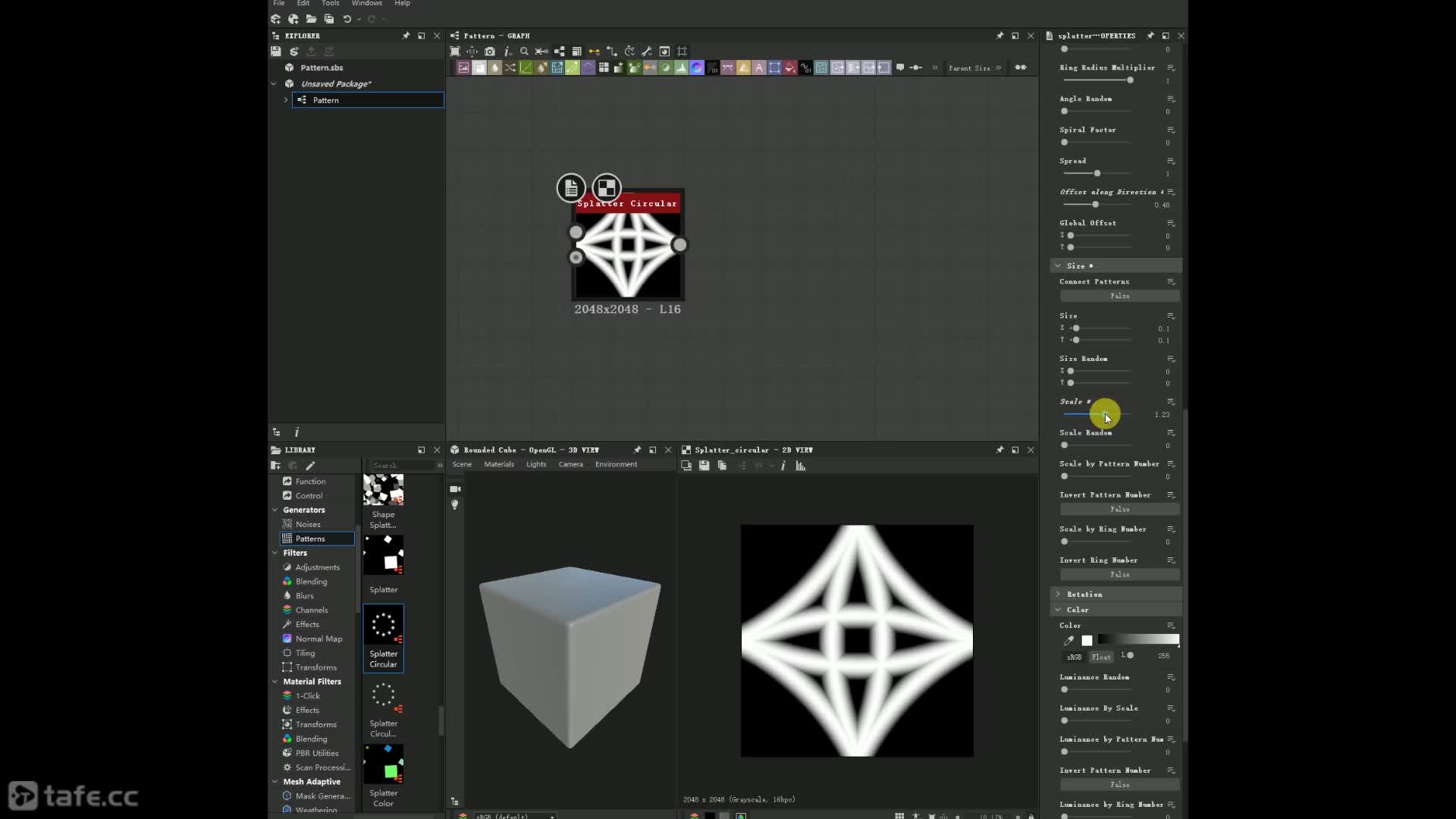The height and width of the screenshot is (819, 1456).
Task: Click the open file folder icon
Action: pyautogui.click(x=311, y=19)
